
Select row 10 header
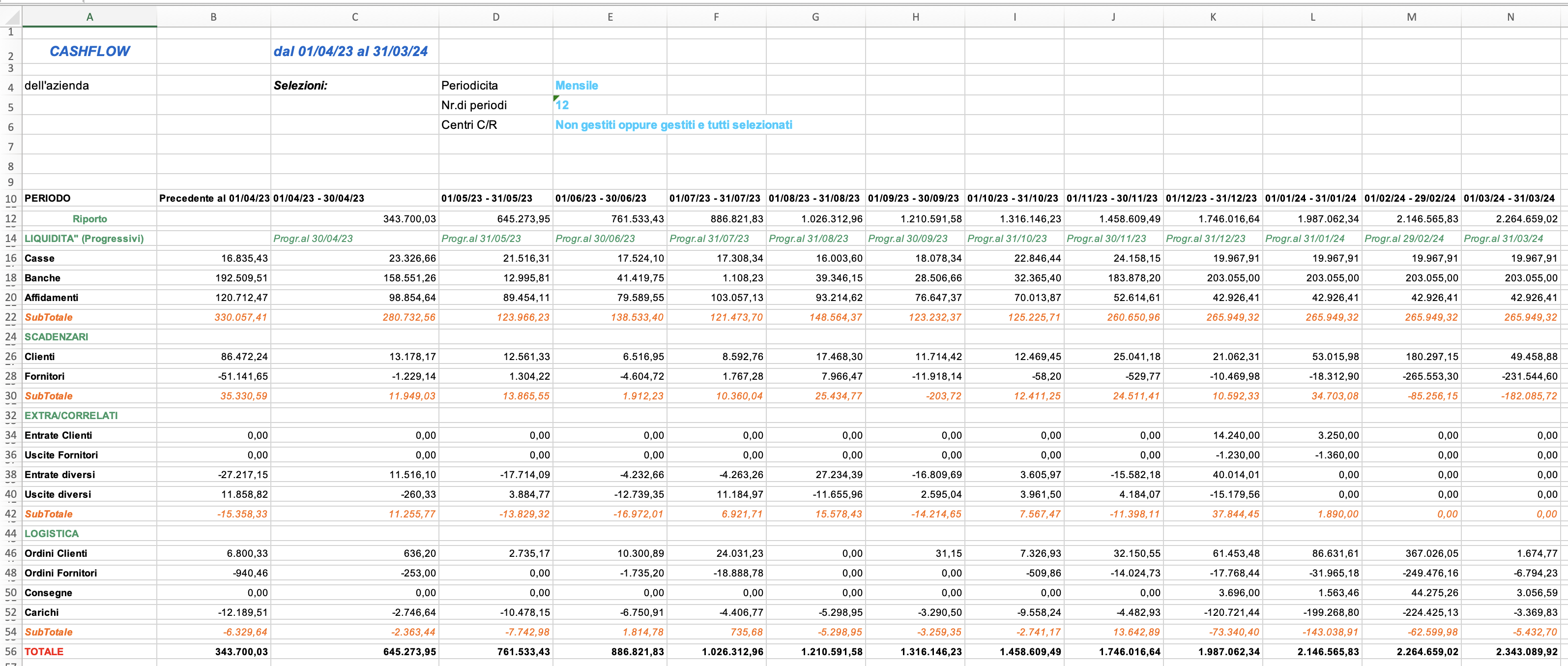pos(11,199)
